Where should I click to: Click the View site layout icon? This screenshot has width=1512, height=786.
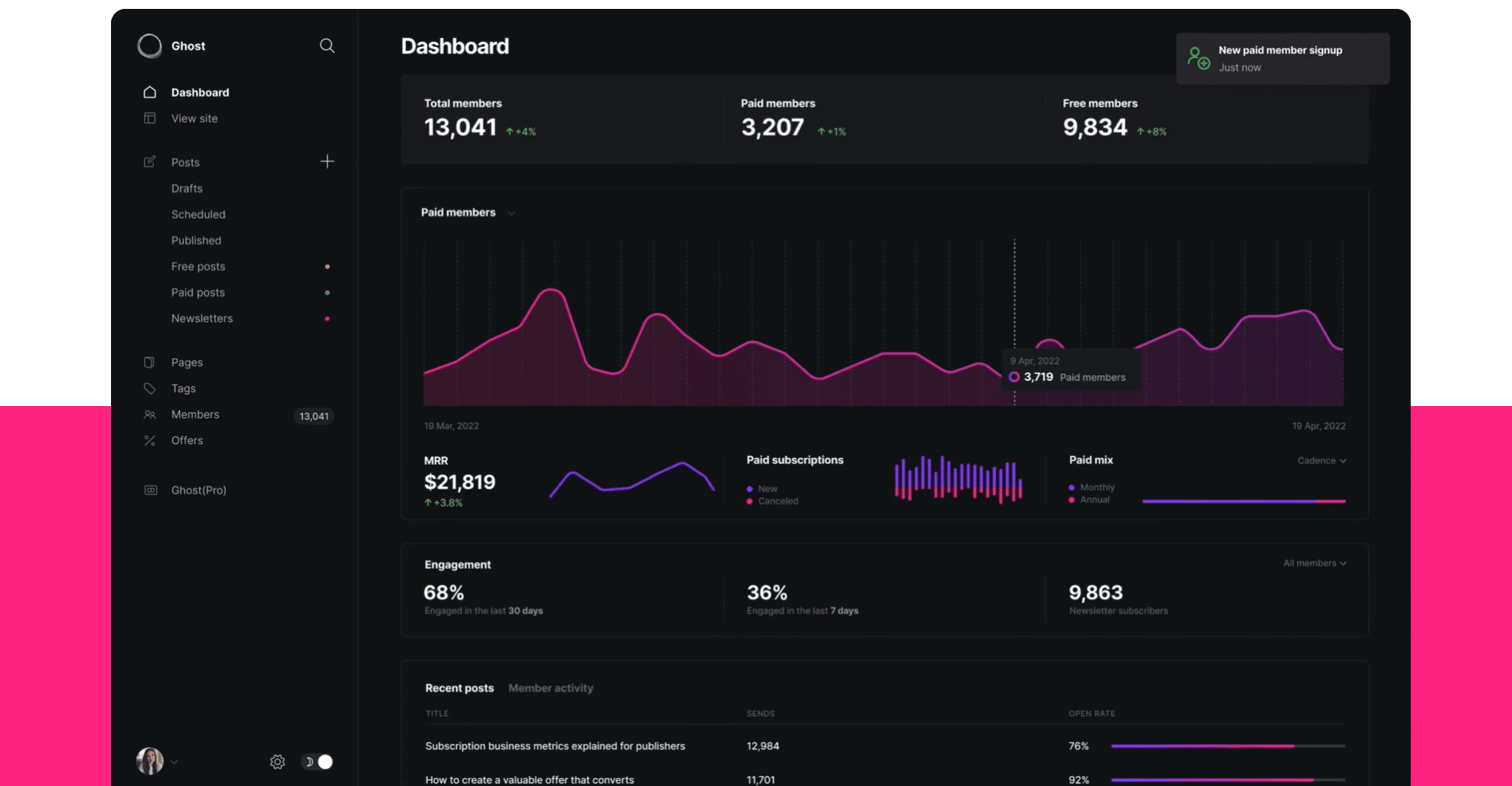[x=150, y=118]
